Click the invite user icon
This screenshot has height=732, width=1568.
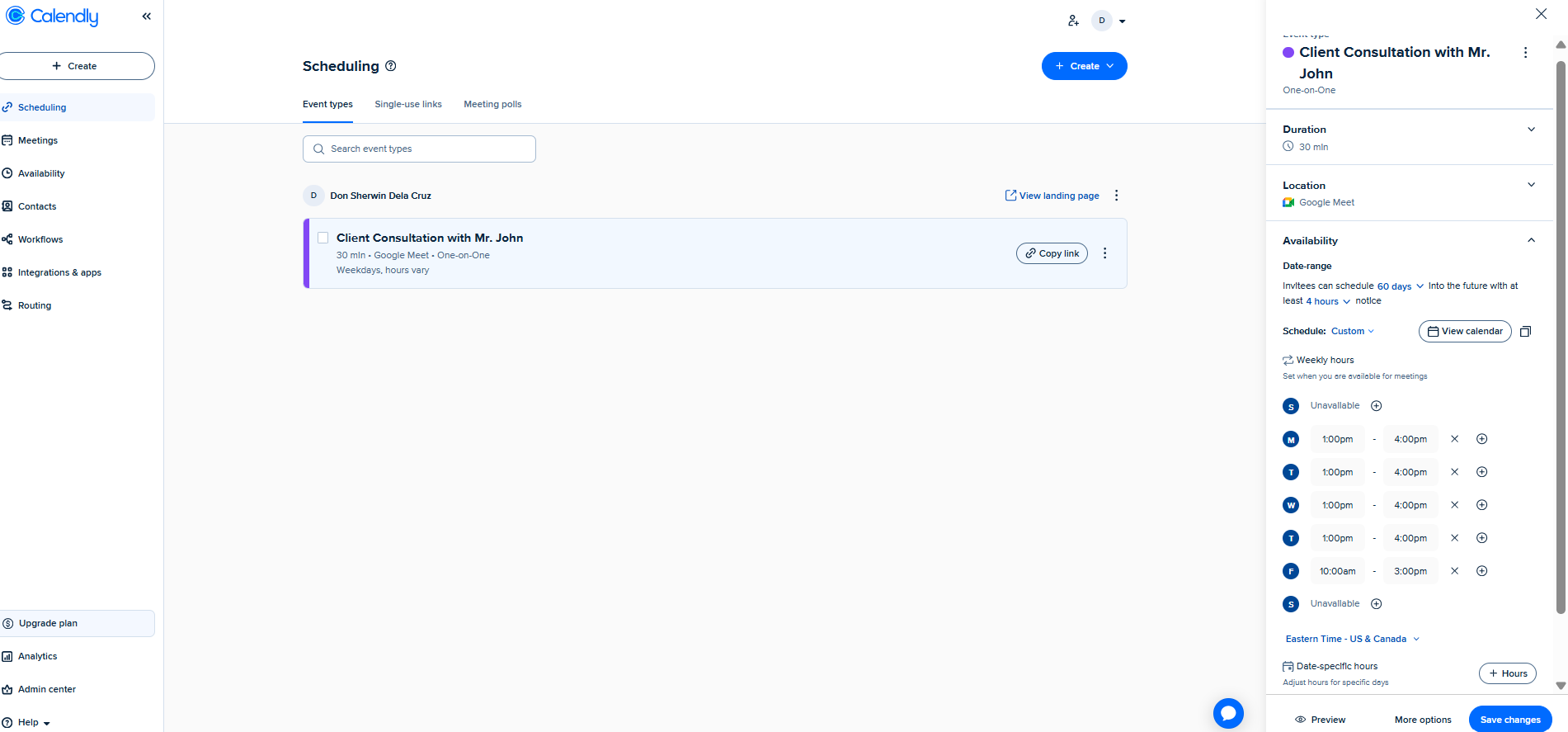coord(1073,21)
